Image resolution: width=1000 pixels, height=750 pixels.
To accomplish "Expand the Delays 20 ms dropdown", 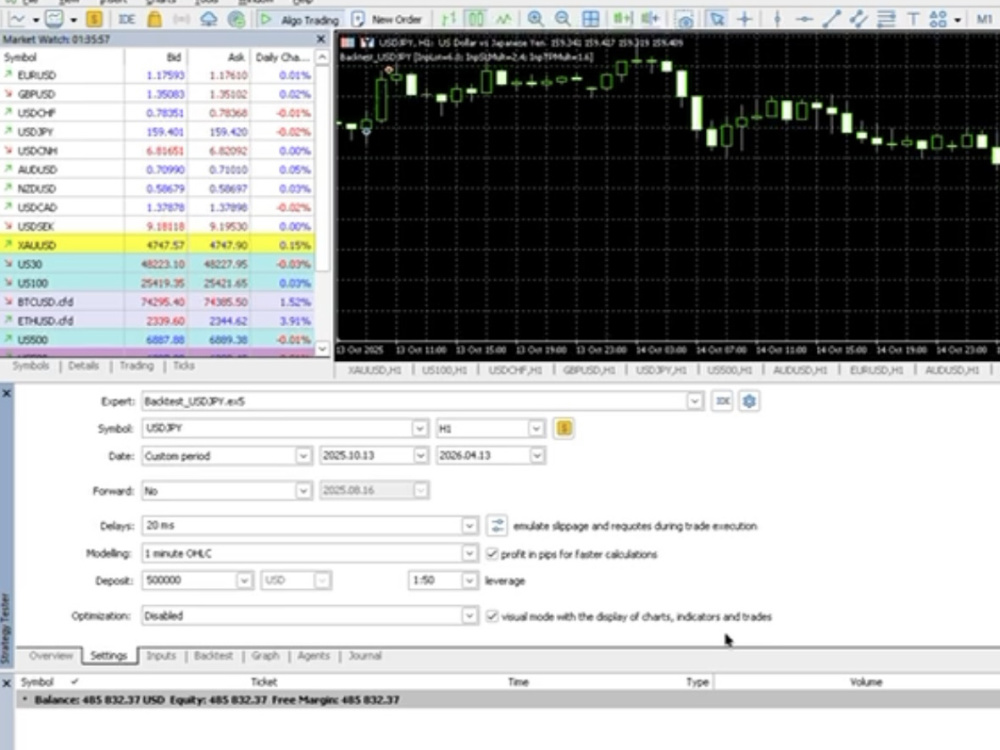I will (469, 526).
